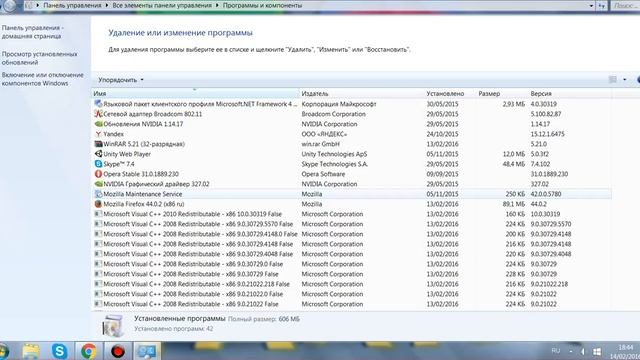Viewport: 640px width, 360px height.
Task: Select Opera Stable 31.0.1889.230 entry
Action: (x=141, y=174)
